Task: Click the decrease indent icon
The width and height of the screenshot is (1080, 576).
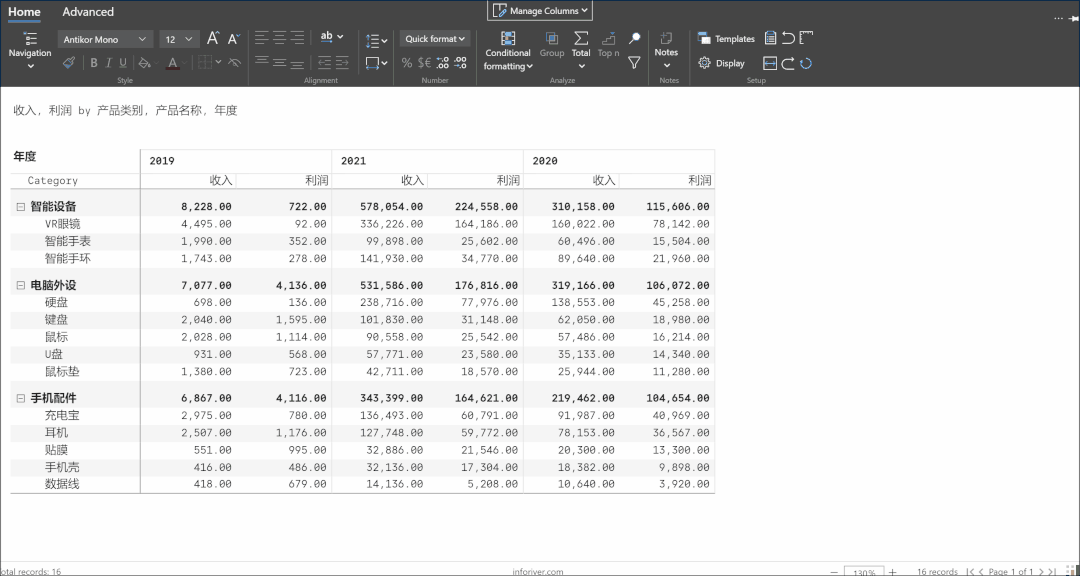Action: coord(324,63)
